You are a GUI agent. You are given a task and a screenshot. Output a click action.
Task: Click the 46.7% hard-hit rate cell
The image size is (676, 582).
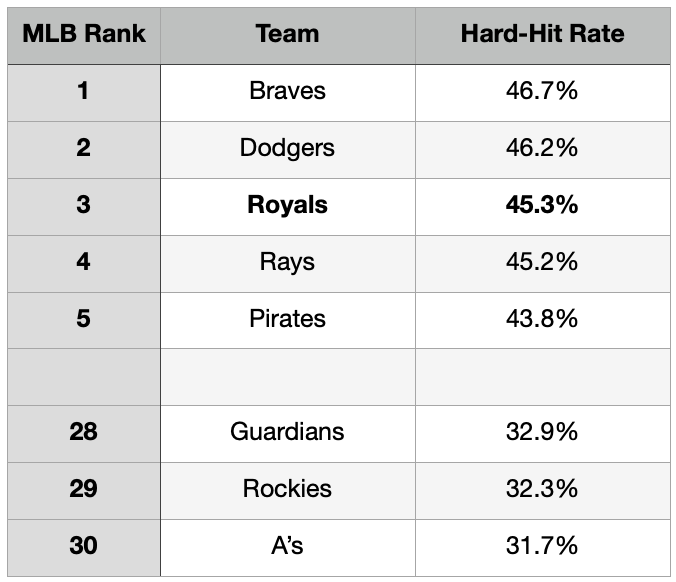pos(542,91)
